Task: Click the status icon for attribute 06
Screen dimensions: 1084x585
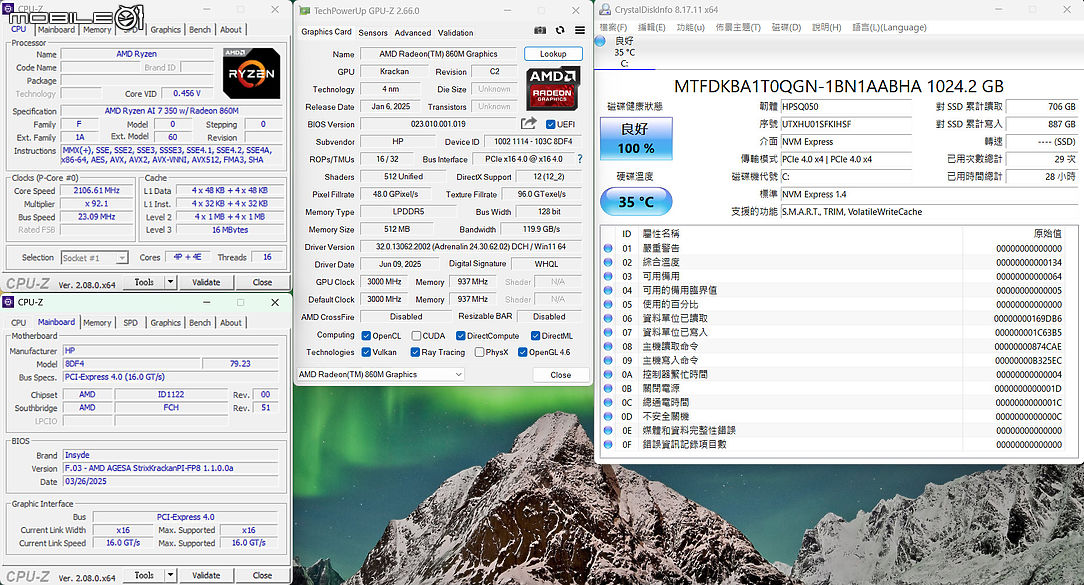Action: [608, 318]
